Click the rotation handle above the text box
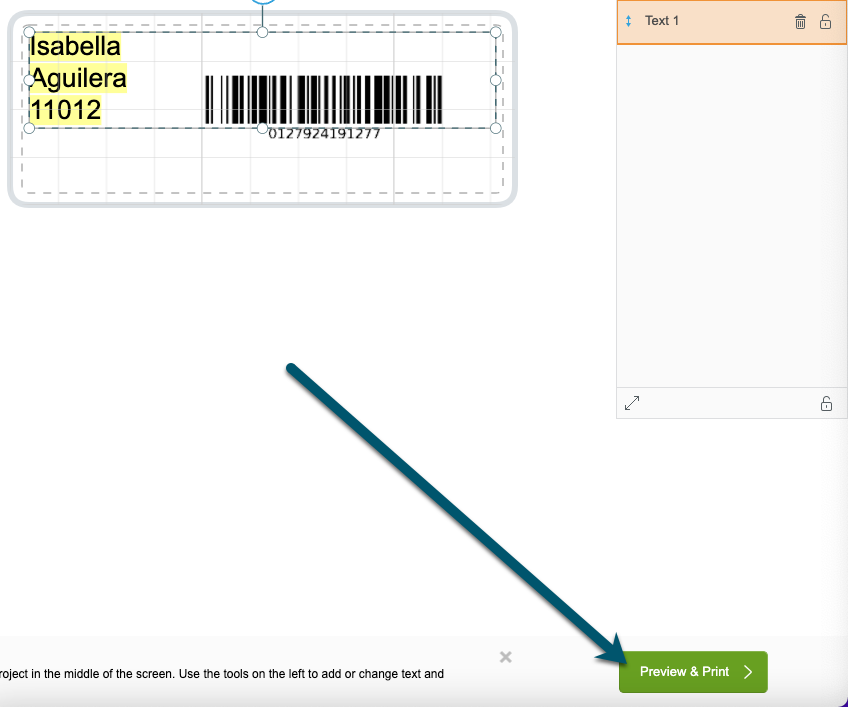The height and width of the screenshot is (707, 848). (x=262, y=2)
